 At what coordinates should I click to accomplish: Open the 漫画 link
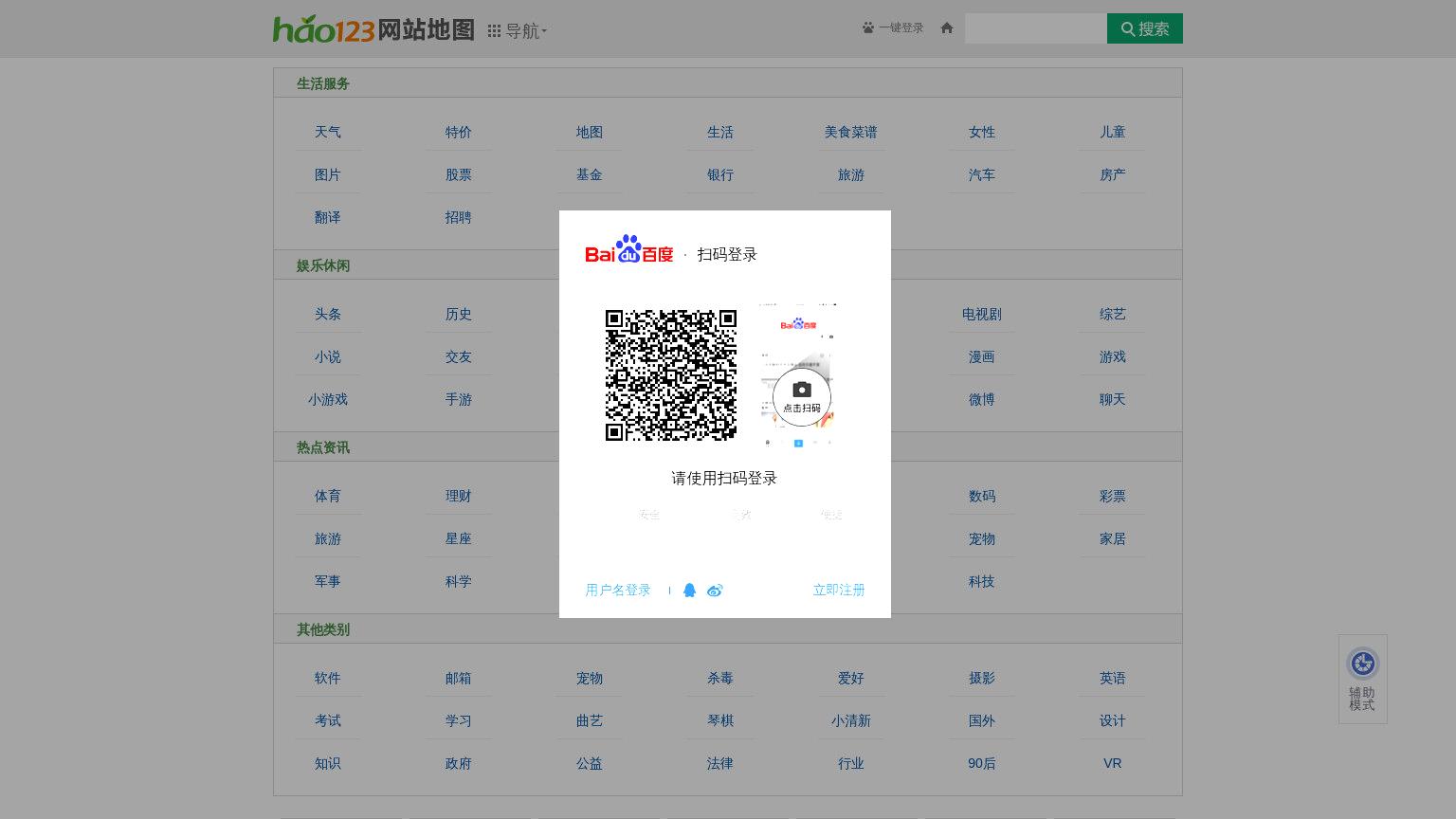tap(982, 356)
